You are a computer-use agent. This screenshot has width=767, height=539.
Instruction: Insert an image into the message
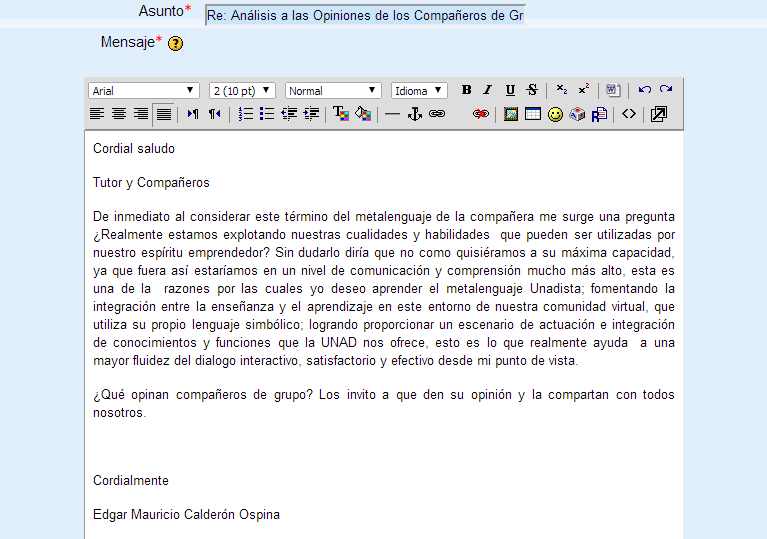pos(511,114)
